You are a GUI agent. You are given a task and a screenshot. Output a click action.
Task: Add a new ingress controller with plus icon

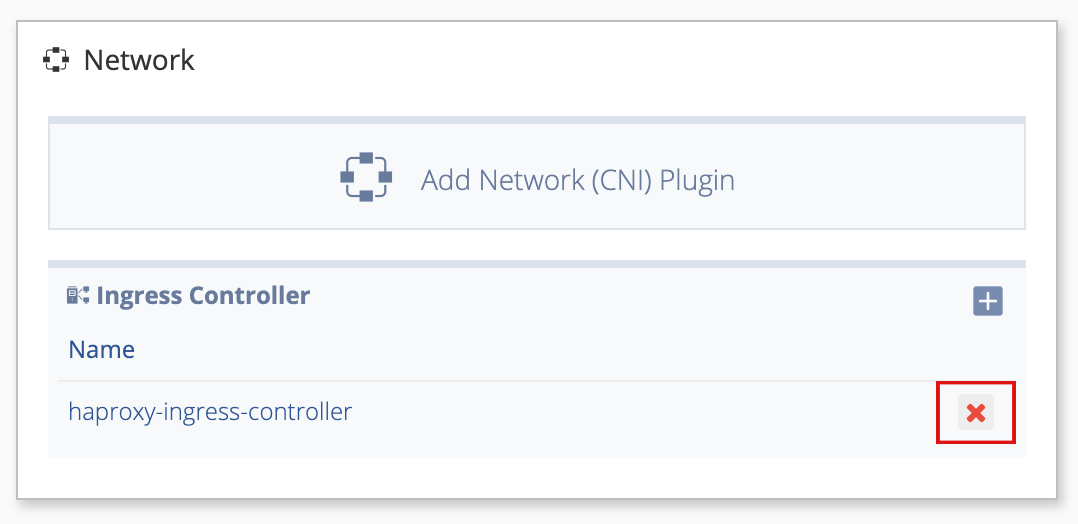pyautogui.click(x=987, y=301)
